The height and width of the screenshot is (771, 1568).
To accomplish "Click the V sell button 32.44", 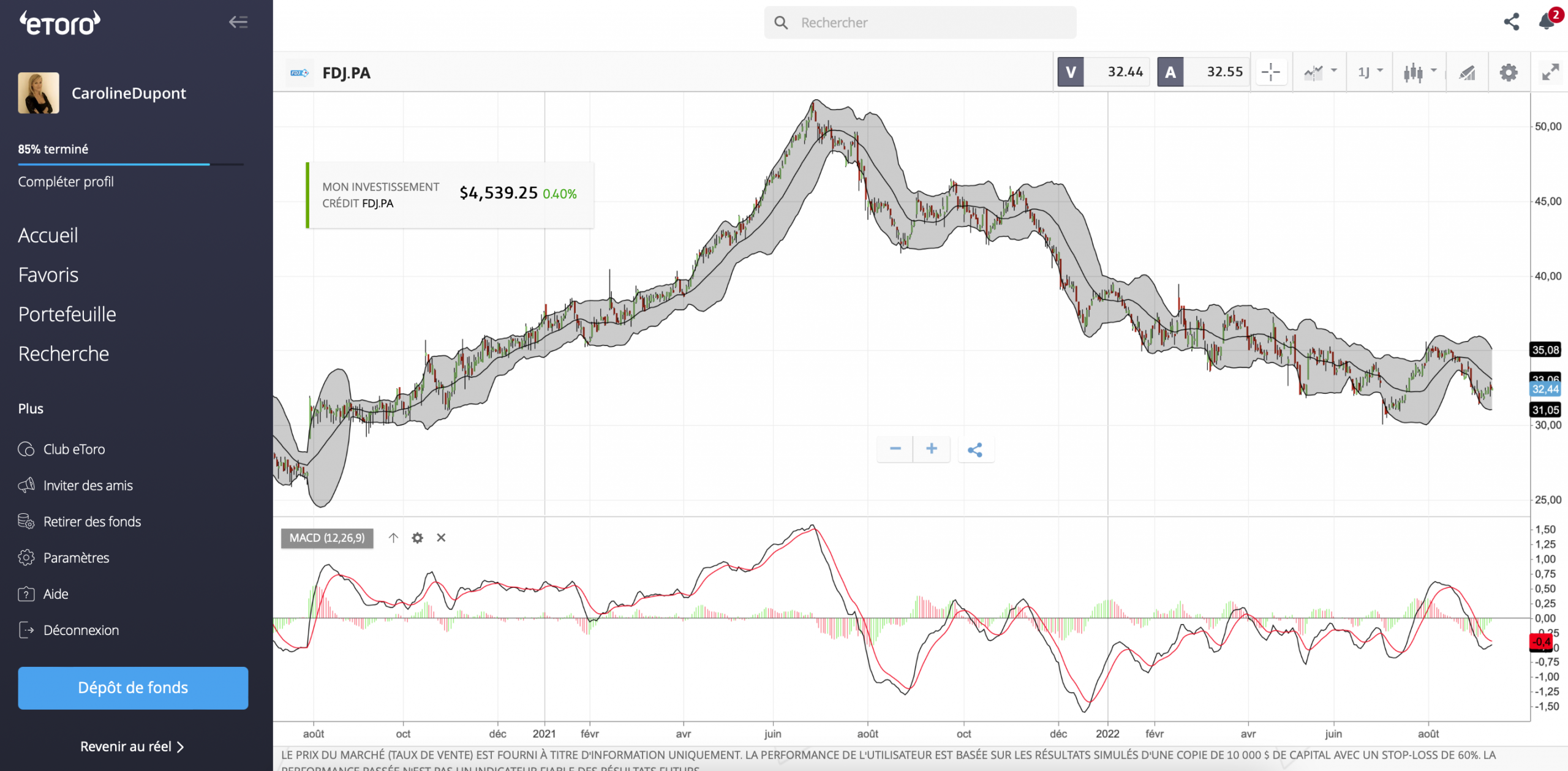I will [1103, 72].
